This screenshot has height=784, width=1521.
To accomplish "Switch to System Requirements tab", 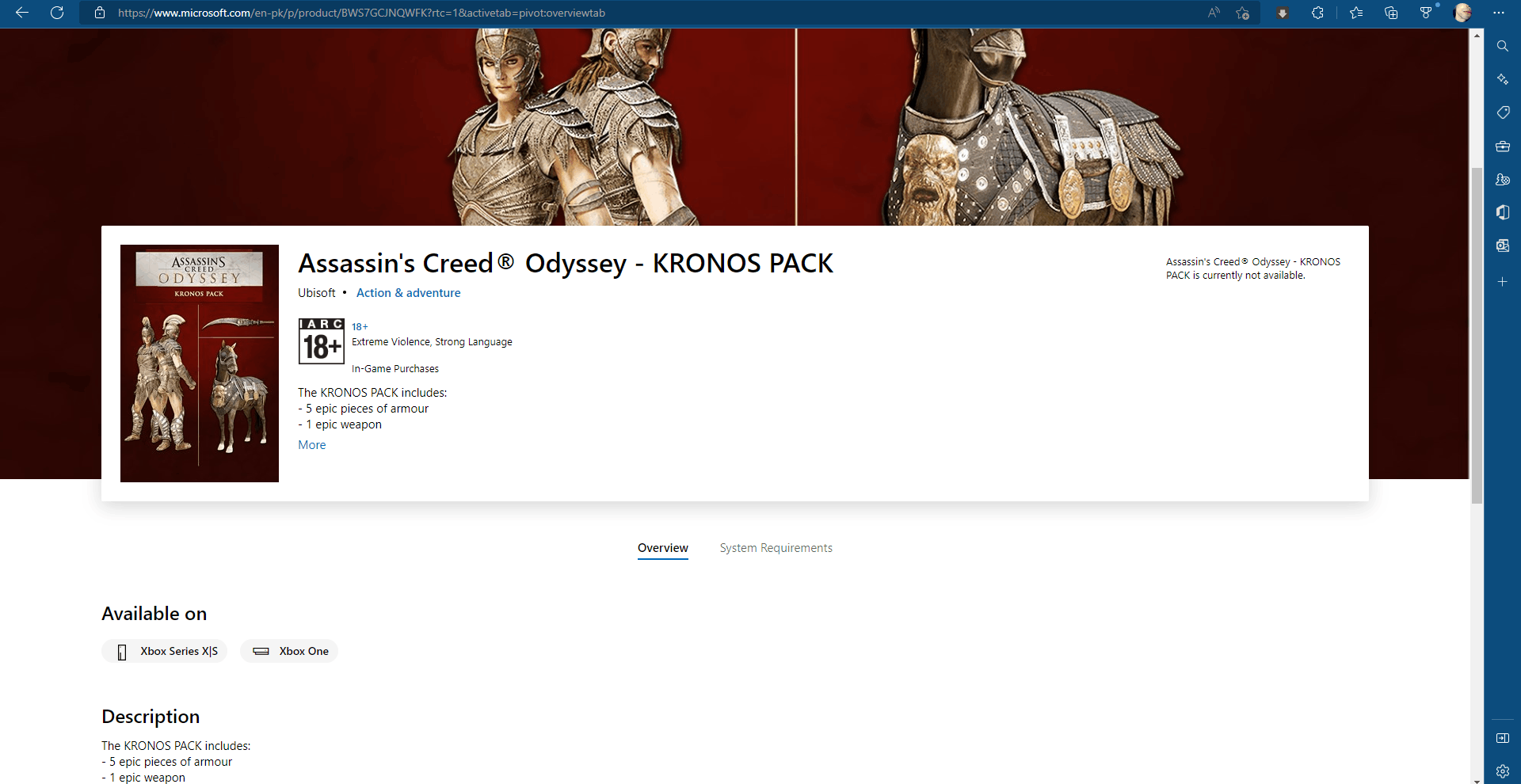I will (x=776, y=548).
